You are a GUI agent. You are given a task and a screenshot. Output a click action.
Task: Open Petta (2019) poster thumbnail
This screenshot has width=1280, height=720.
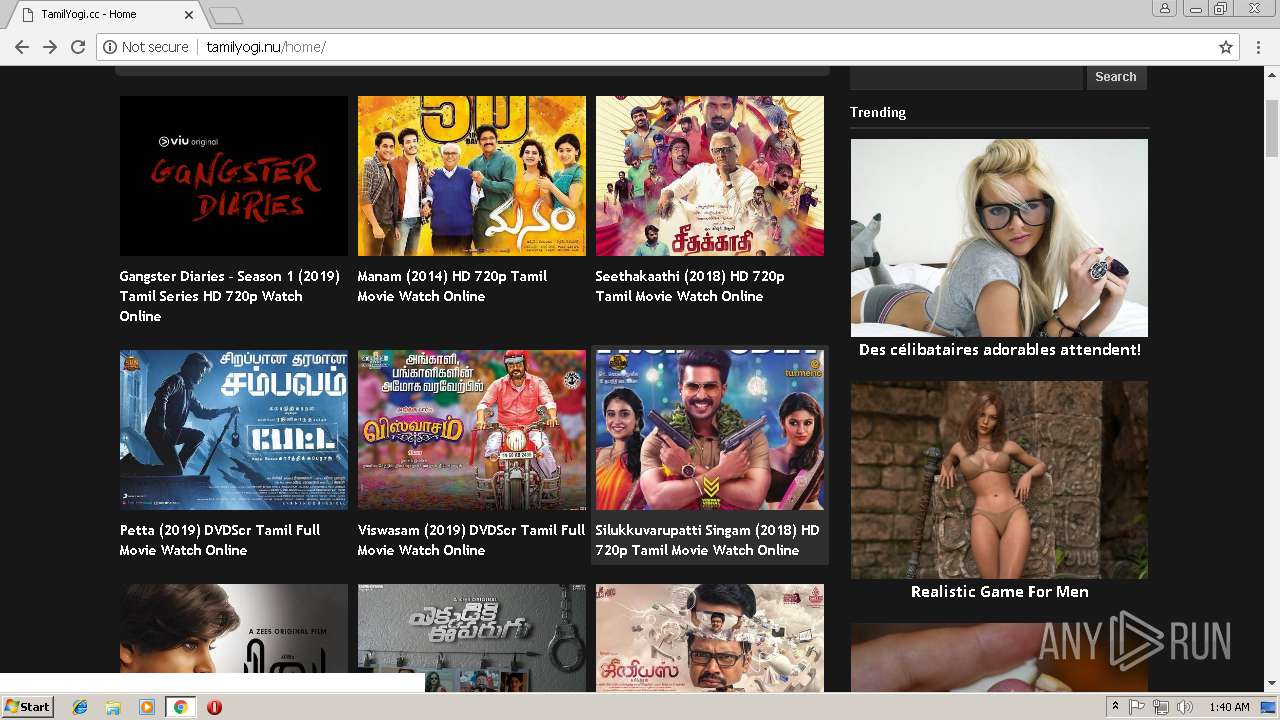(x=234, y=430)
